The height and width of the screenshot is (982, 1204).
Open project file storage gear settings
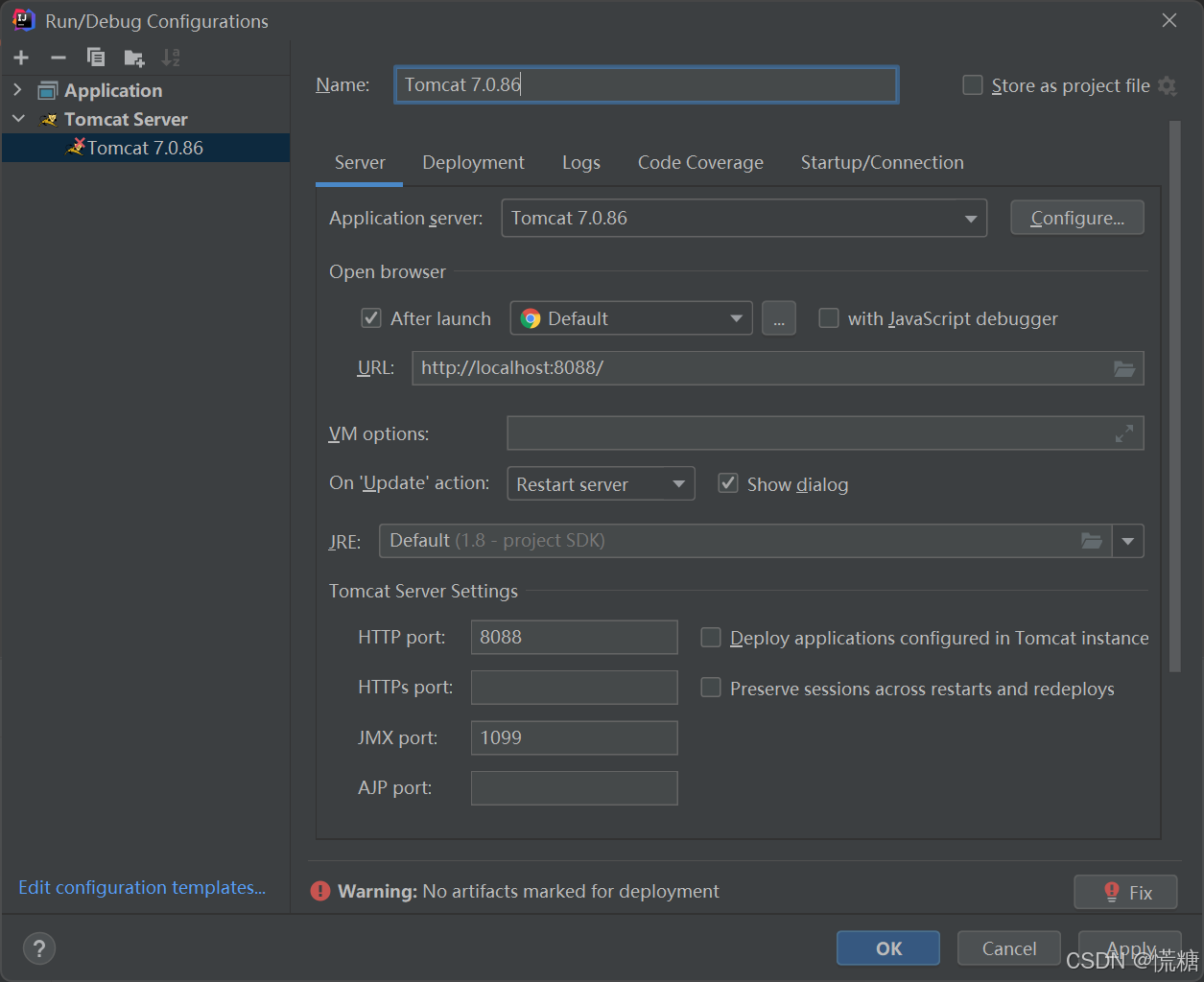[1168, 85]
